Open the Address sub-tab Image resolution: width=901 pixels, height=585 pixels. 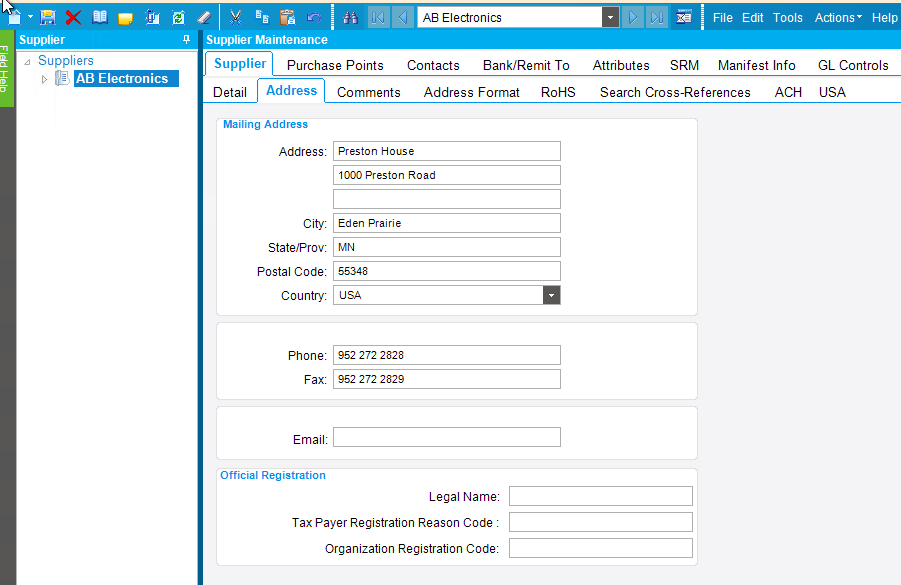tap(291, 91)
